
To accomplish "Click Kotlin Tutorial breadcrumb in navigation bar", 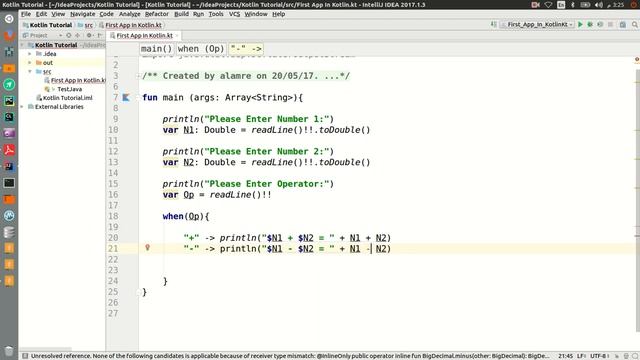I will click(x=47, y=25).
